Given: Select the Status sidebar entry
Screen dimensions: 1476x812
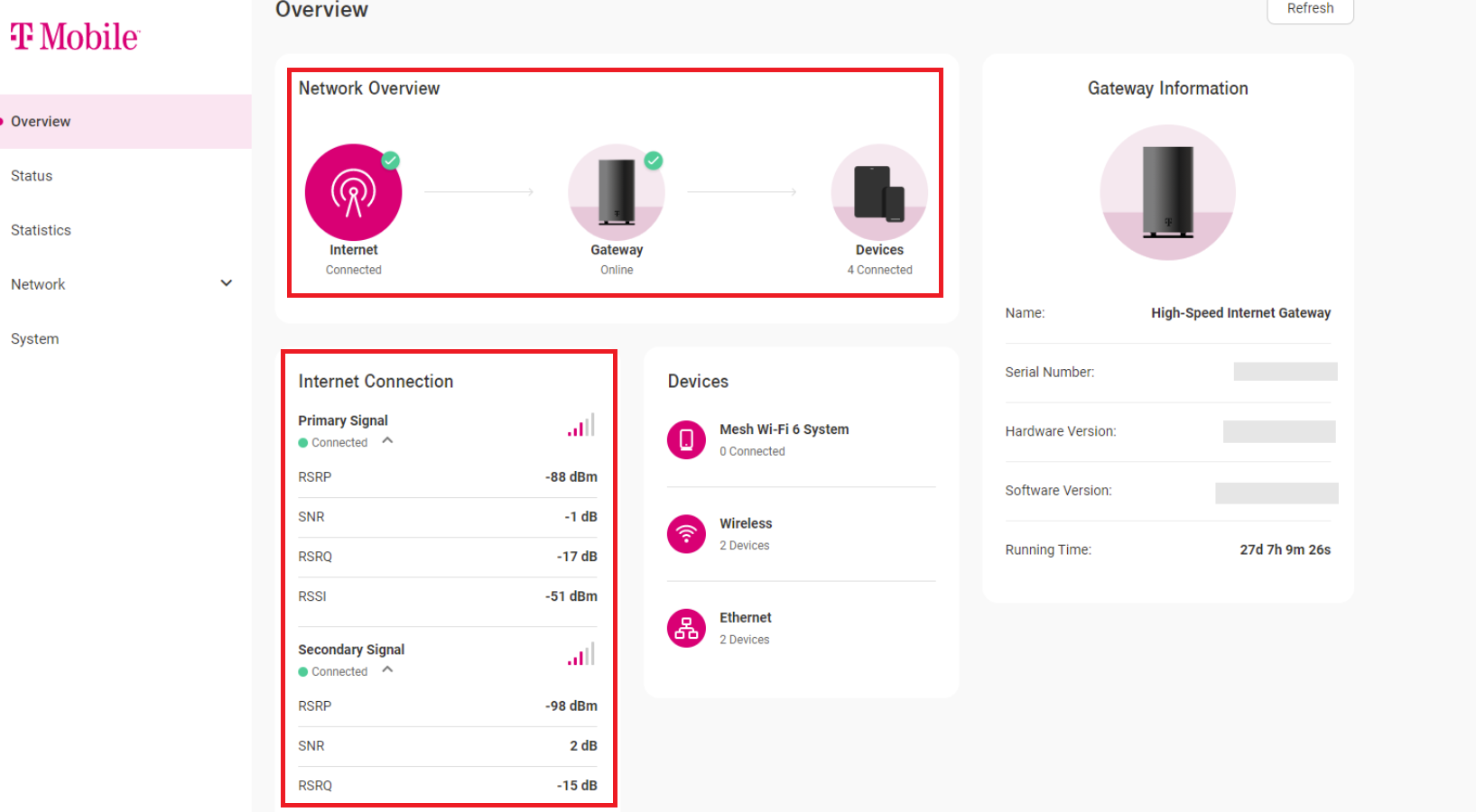Looking at the screenshot, I should coord(31,176).
